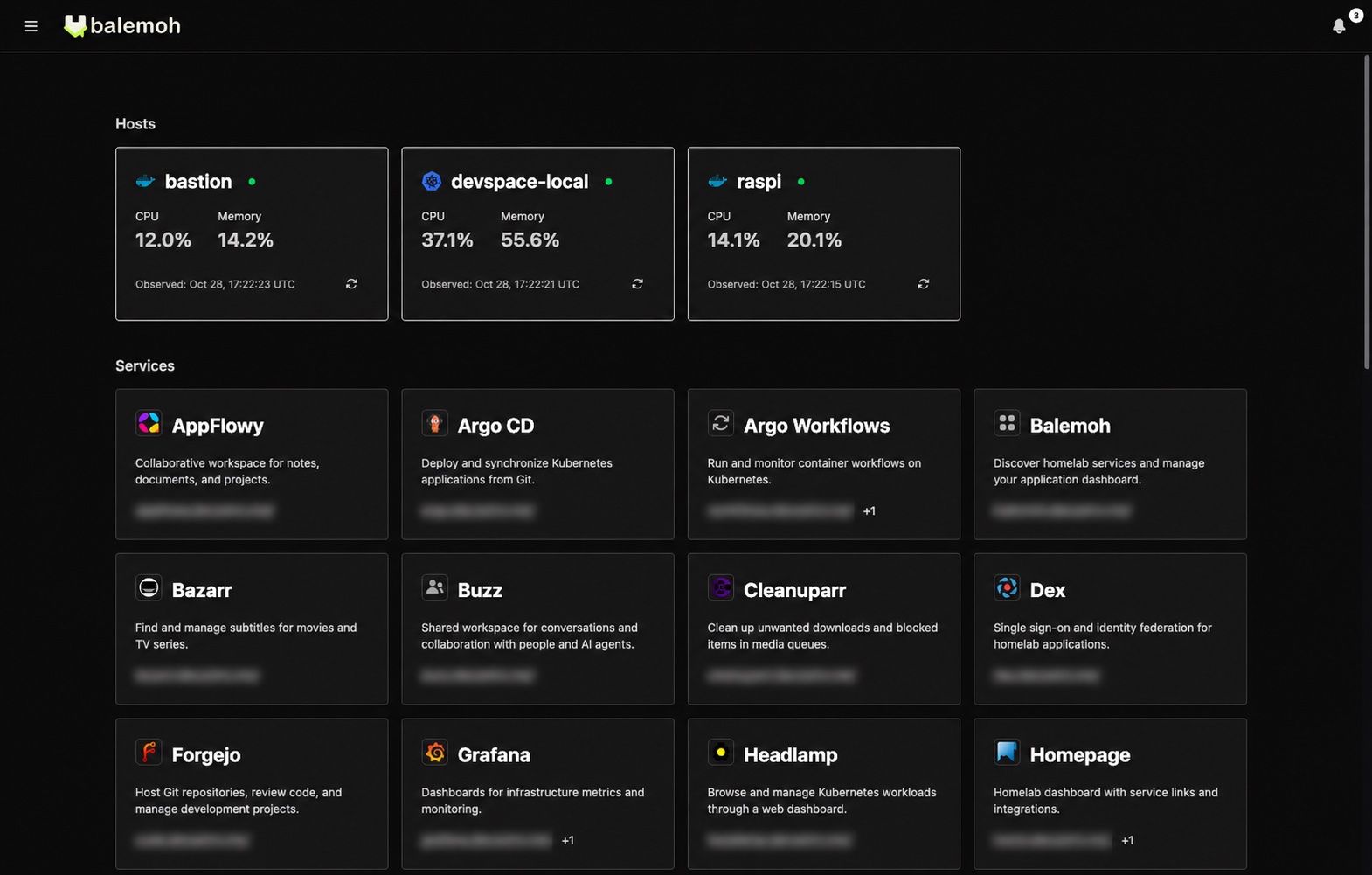The width and height of the screenshot is (1372, 875).
Task: Click the Kubernetes icon on devspace-local card
Action: tap(432, 181)
